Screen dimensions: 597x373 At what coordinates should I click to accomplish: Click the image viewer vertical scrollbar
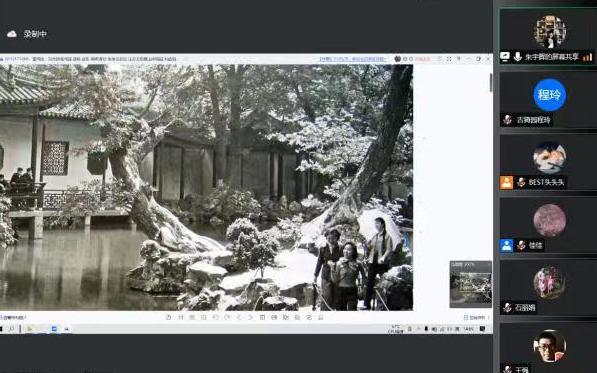pyautogui.click(x=491, y=82)
